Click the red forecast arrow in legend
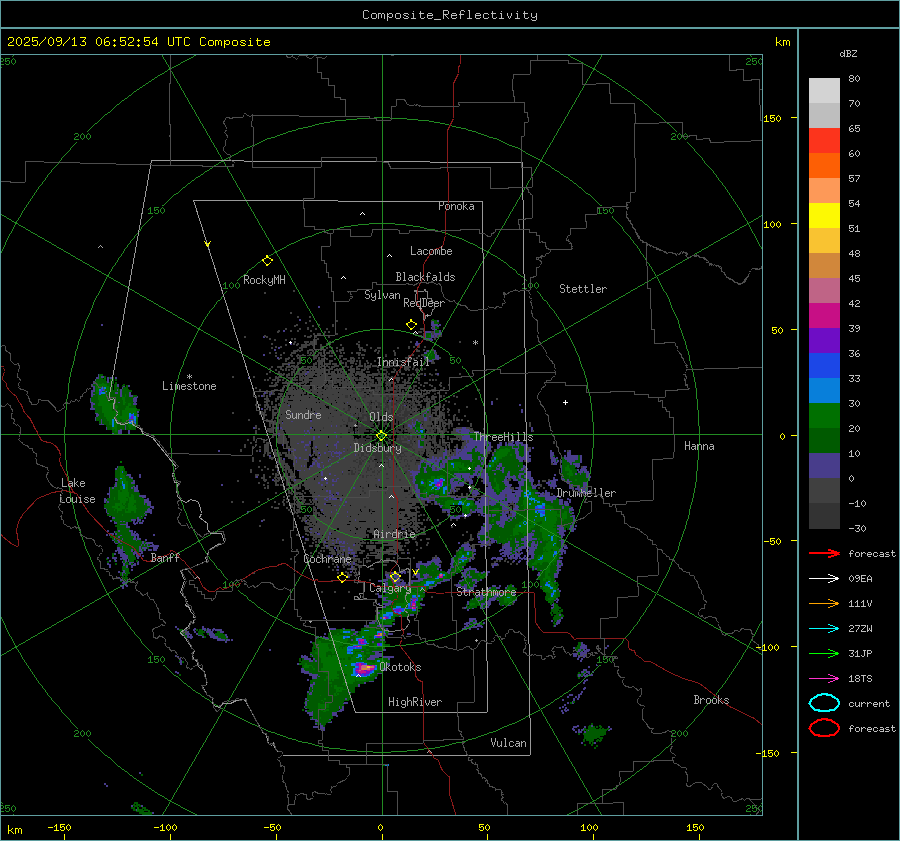Viewport: 900px width, 841px height. [824, 553]
